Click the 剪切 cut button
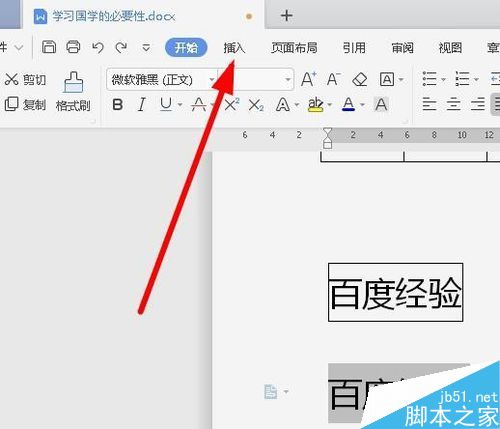 (25, 80)
